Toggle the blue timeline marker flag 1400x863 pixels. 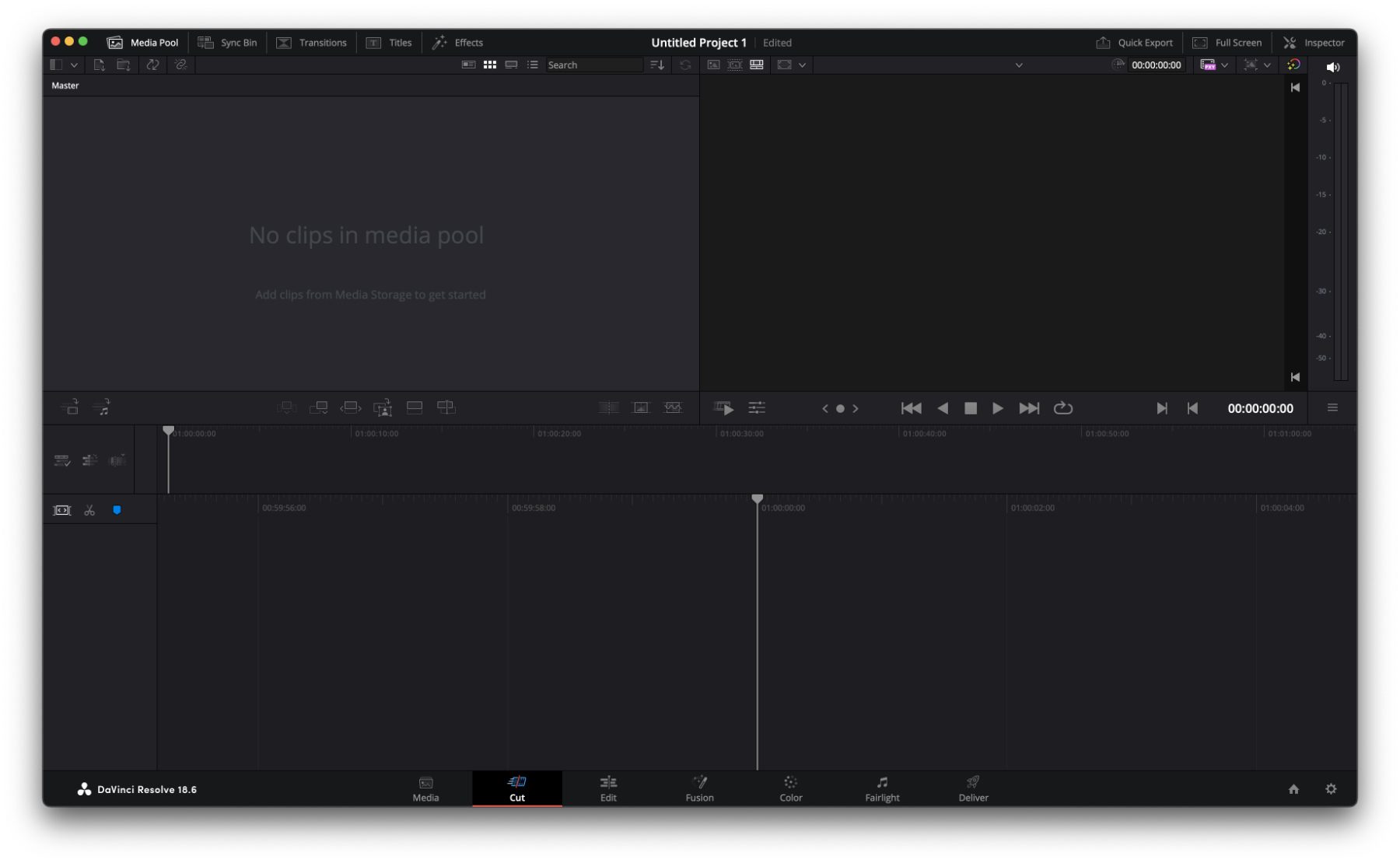tap(117, 511)
